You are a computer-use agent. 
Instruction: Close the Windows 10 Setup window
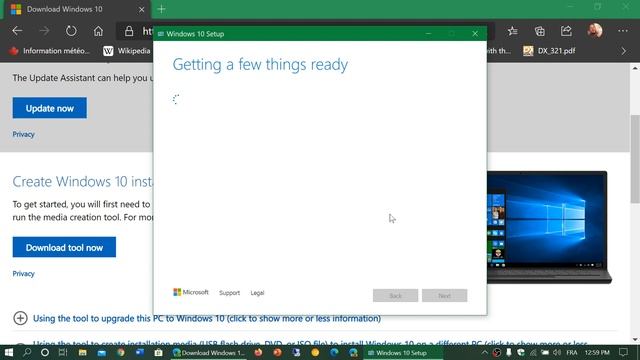click(475, 34)
